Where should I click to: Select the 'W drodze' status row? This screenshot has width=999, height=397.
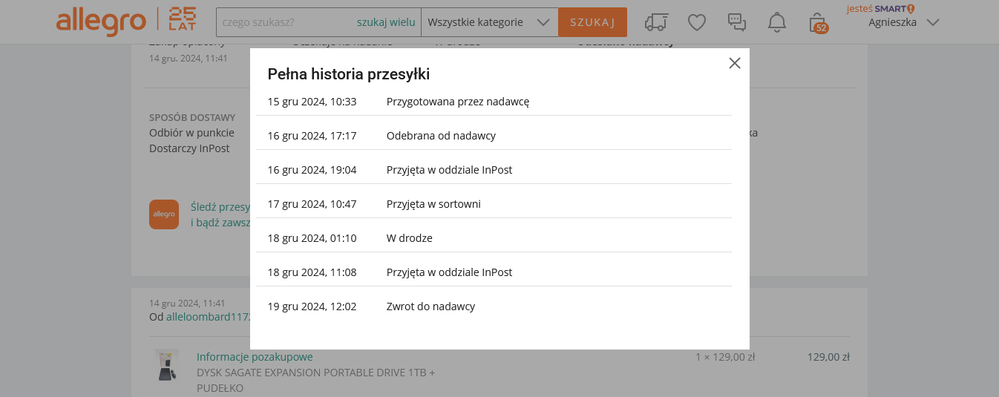(x=494, y=238)
